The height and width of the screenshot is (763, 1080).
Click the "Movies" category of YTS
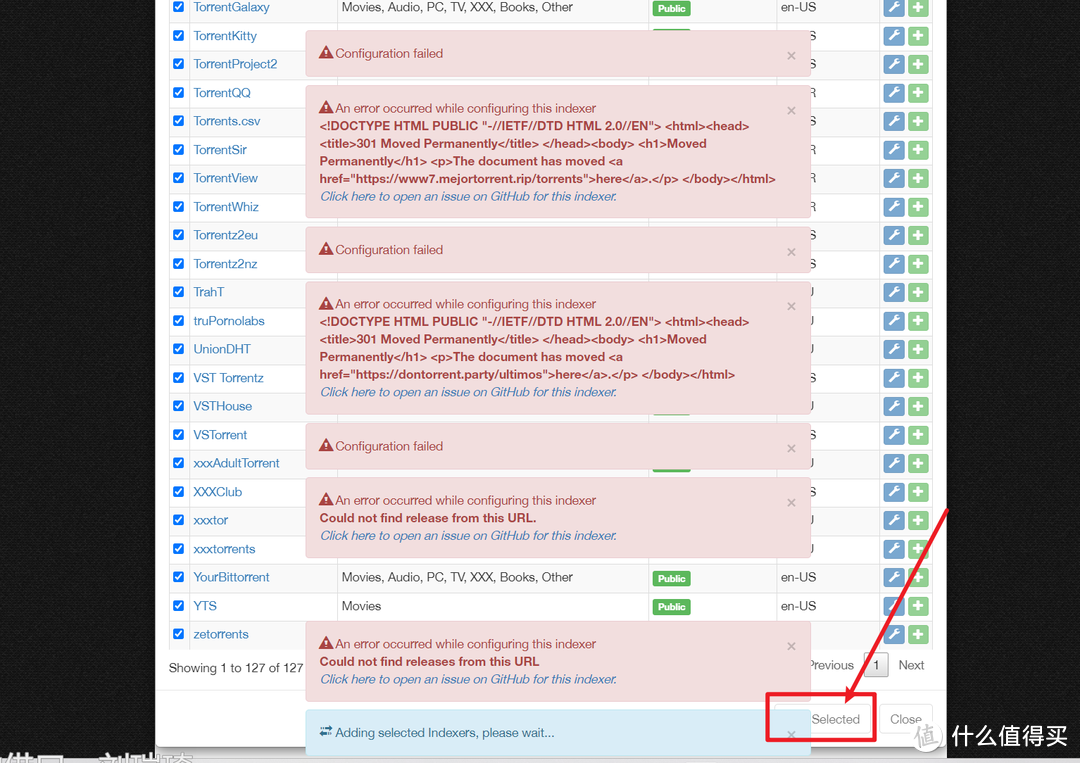click(362, 606)
